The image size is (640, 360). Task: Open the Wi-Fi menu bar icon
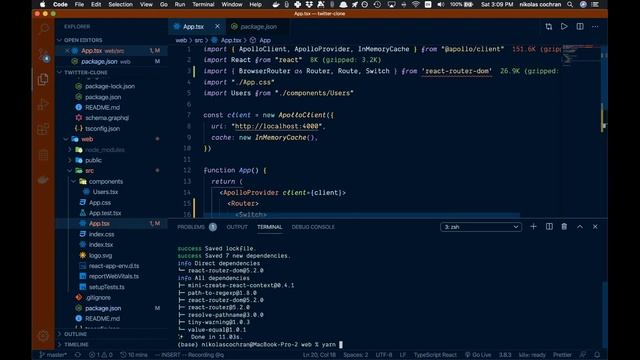(x=416, y=4)
